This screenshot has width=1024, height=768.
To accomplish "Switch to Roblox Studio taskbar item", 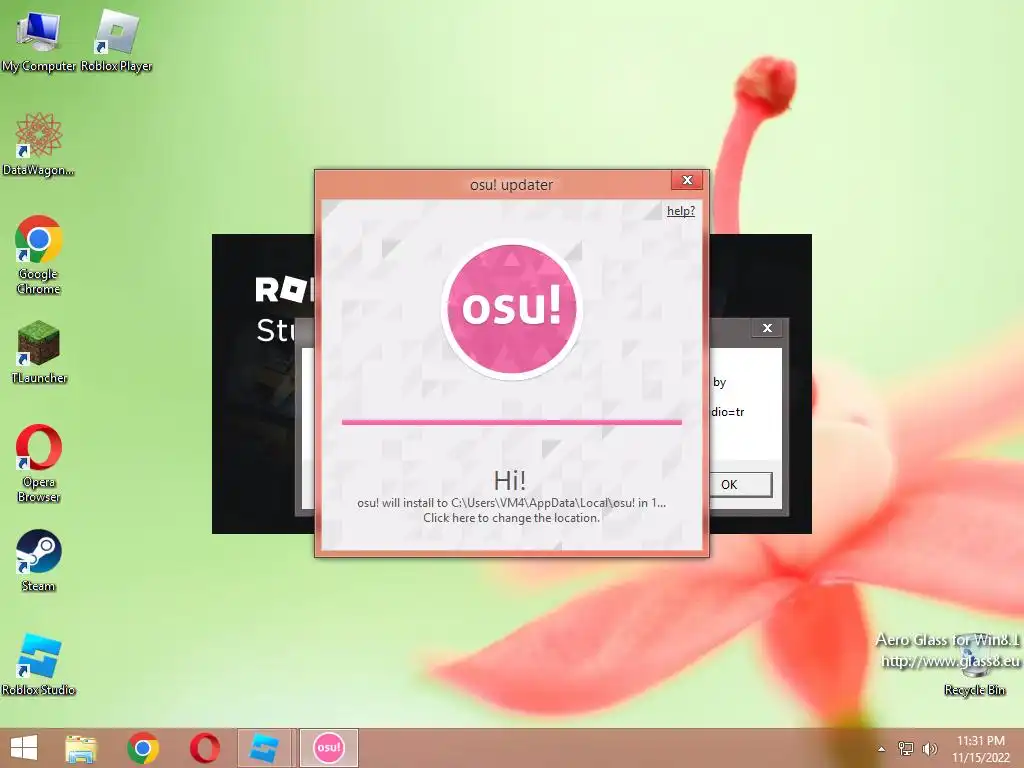I will pyautogui.click(x=266, y=748).
